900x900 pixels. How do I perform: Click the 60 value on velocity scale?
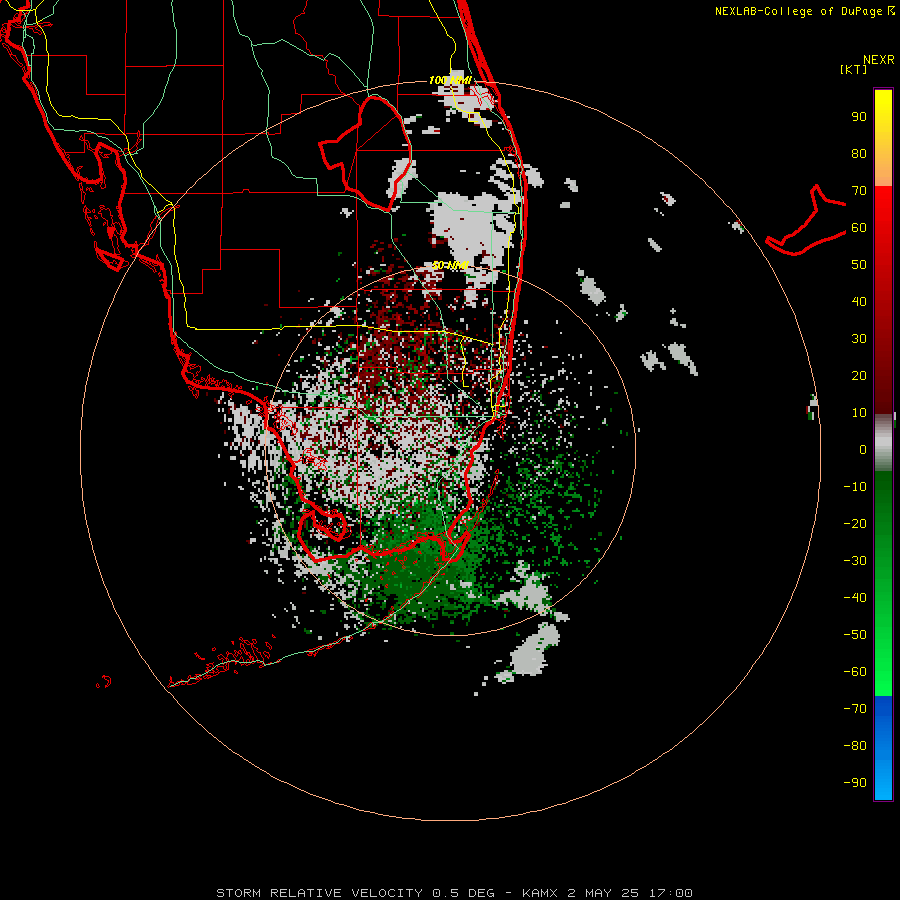[859, 228]
